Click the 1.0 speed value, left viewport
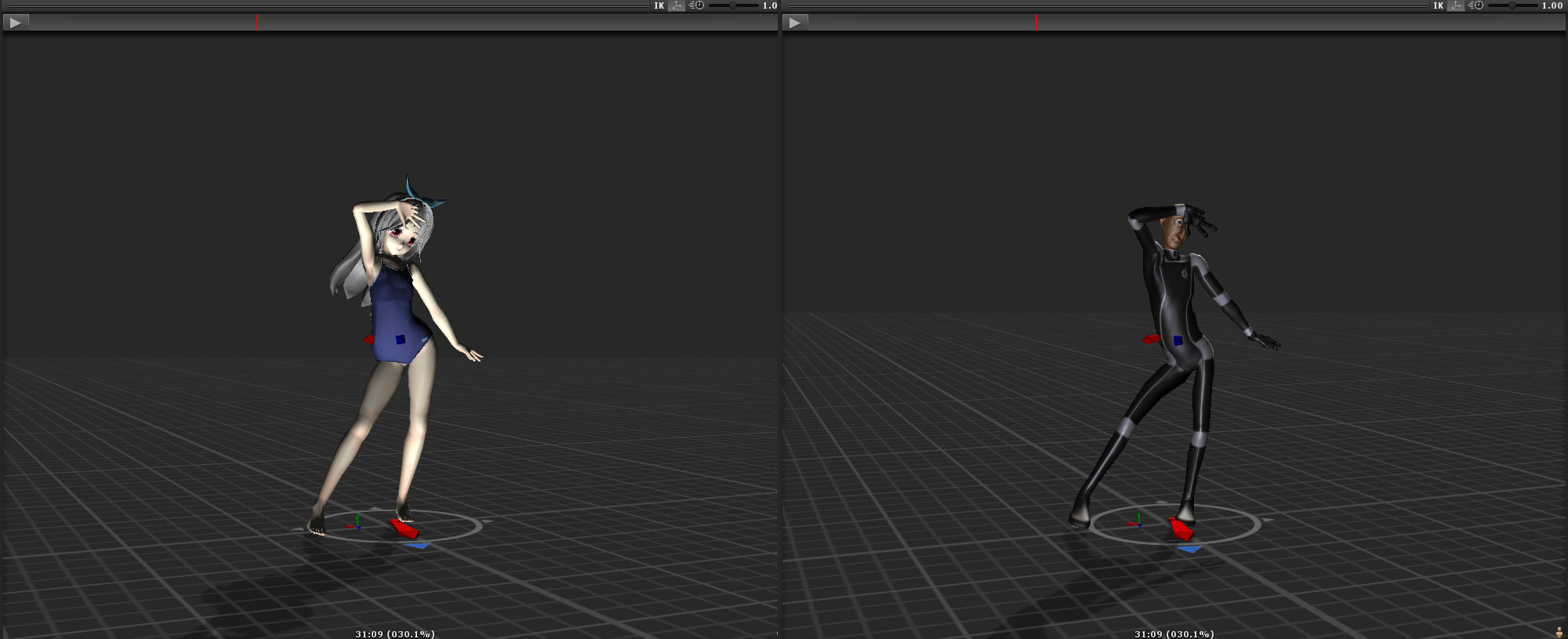Screen dimensions: 1568x639 [770, 5]
